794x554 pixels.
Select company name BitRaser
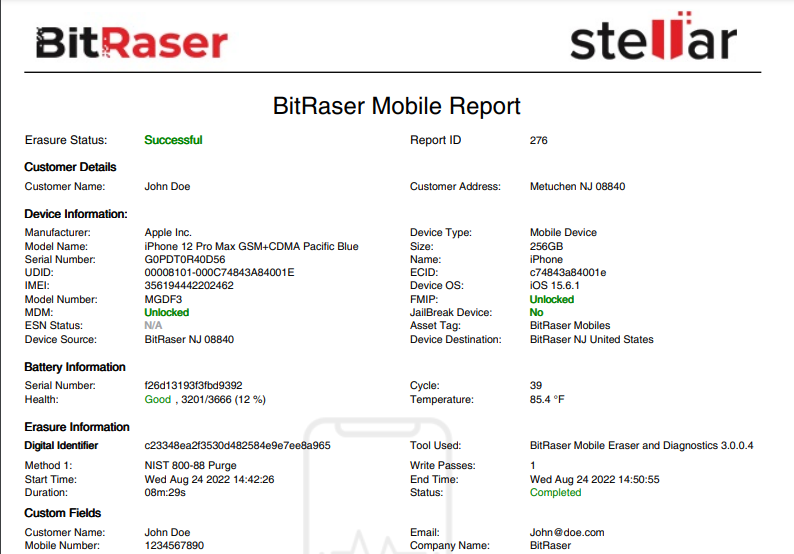pos(550,546)
